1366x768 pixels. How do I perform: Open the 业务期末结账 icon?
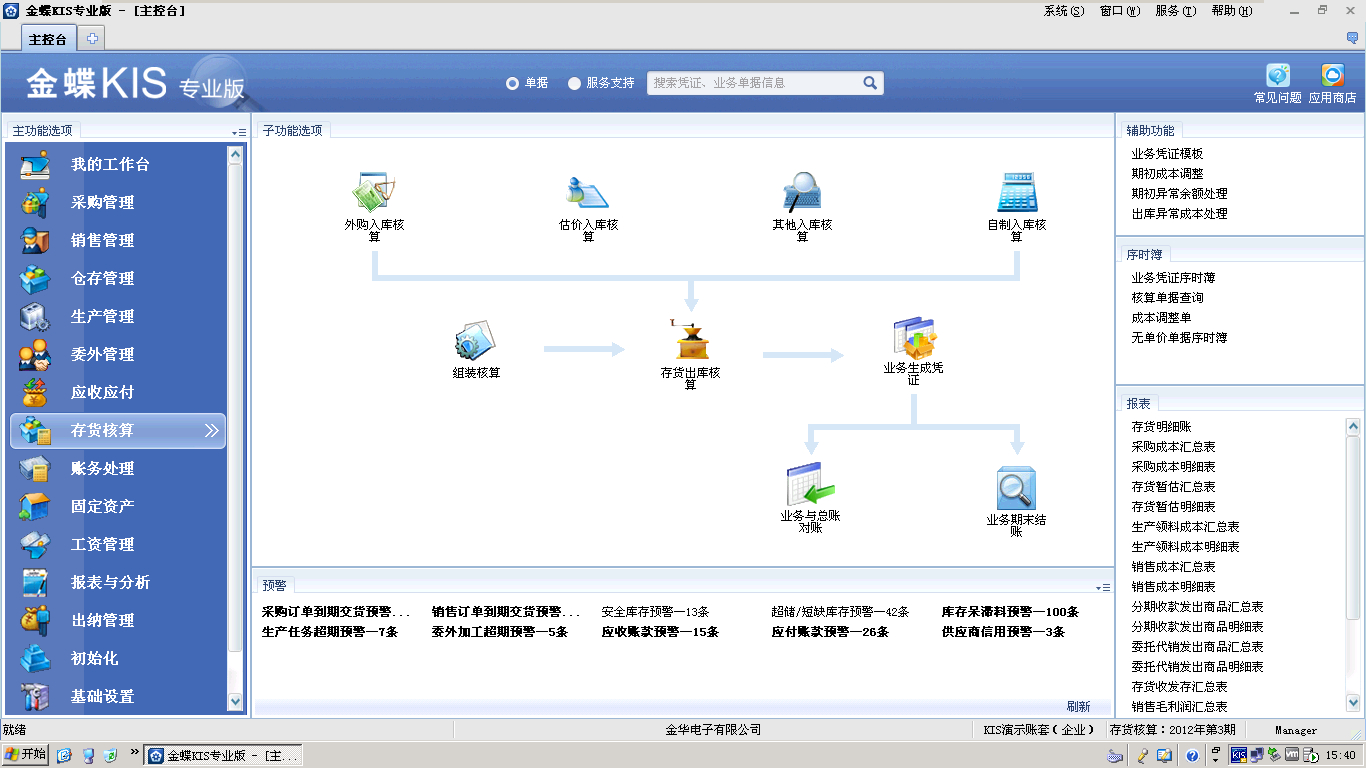pyautogui.click(x=1016, y=489)
